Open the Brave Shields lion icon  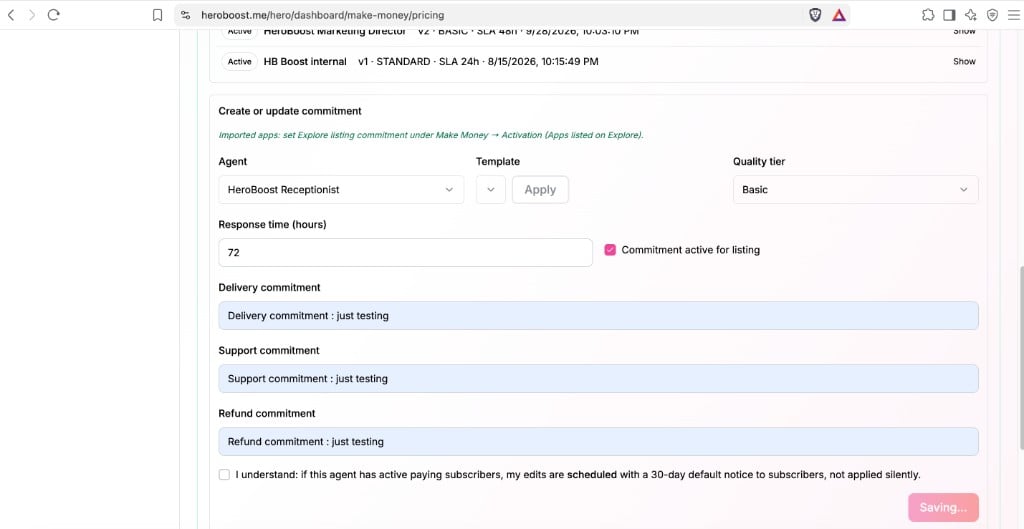[815, 15]
